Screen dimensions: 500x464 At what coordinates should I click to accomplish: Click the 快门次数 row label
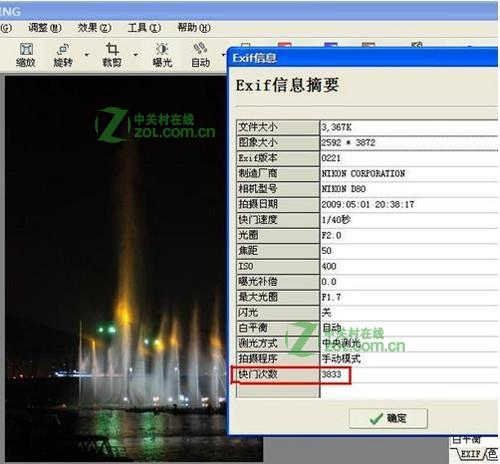pos(258,374)
